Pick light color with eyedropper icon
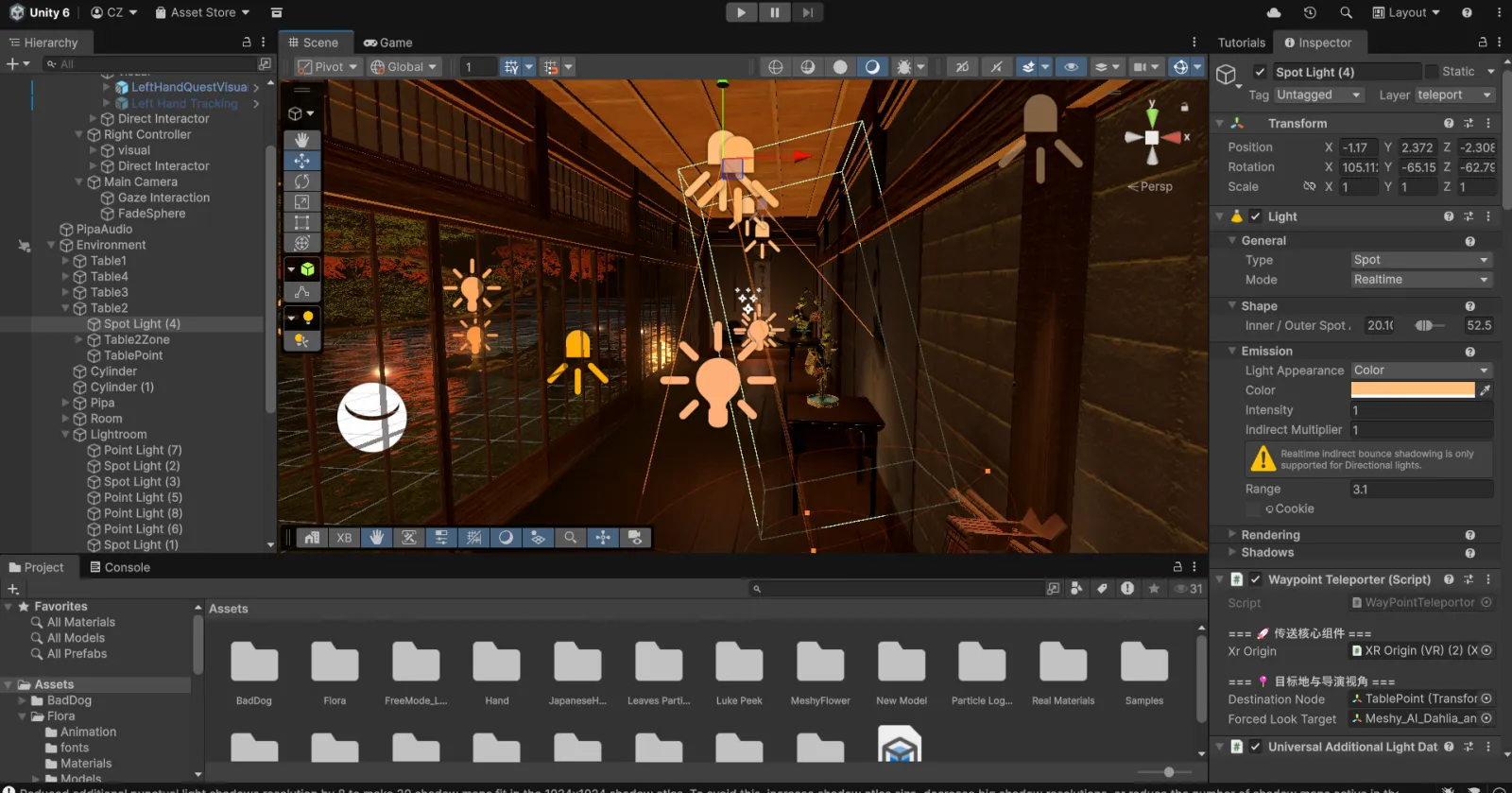1512x793 pixels. pyautogui.click(x=1486, y=390)
